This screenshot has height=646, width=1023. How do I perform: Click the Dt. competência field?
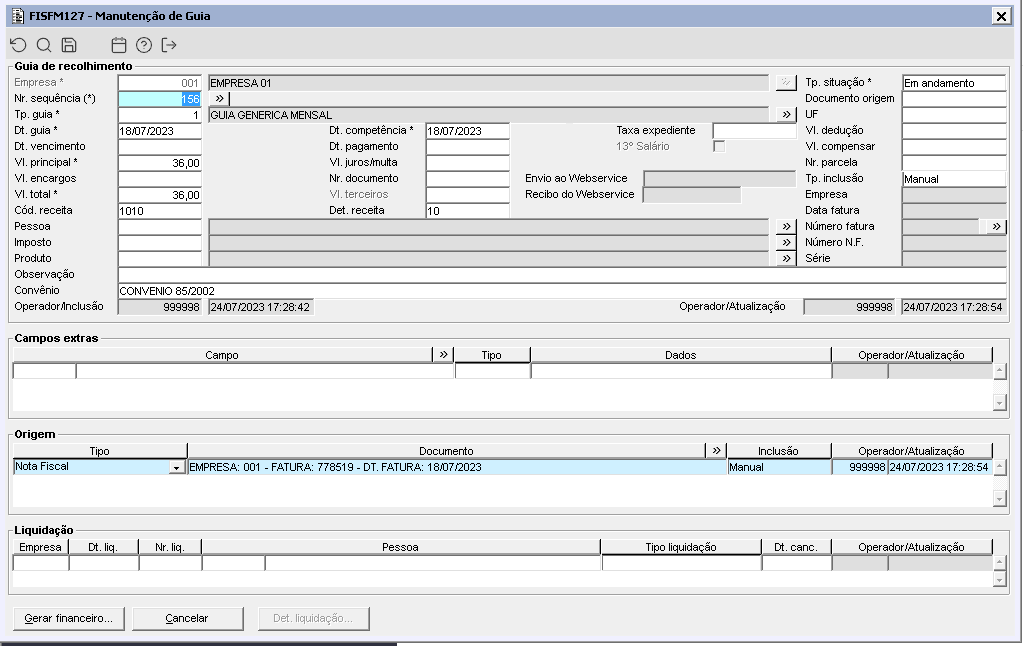(x=467, y=131)
